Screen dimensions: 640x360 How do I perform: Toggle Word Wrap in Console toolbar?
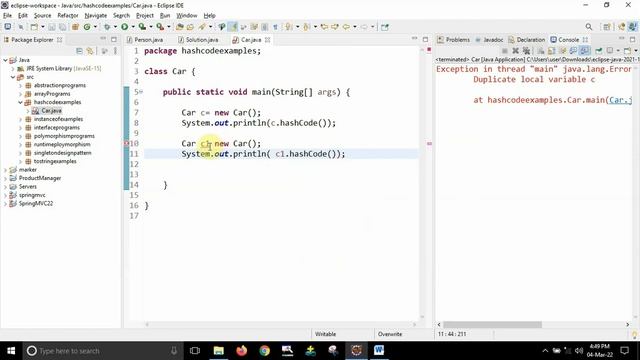(562, 51)
